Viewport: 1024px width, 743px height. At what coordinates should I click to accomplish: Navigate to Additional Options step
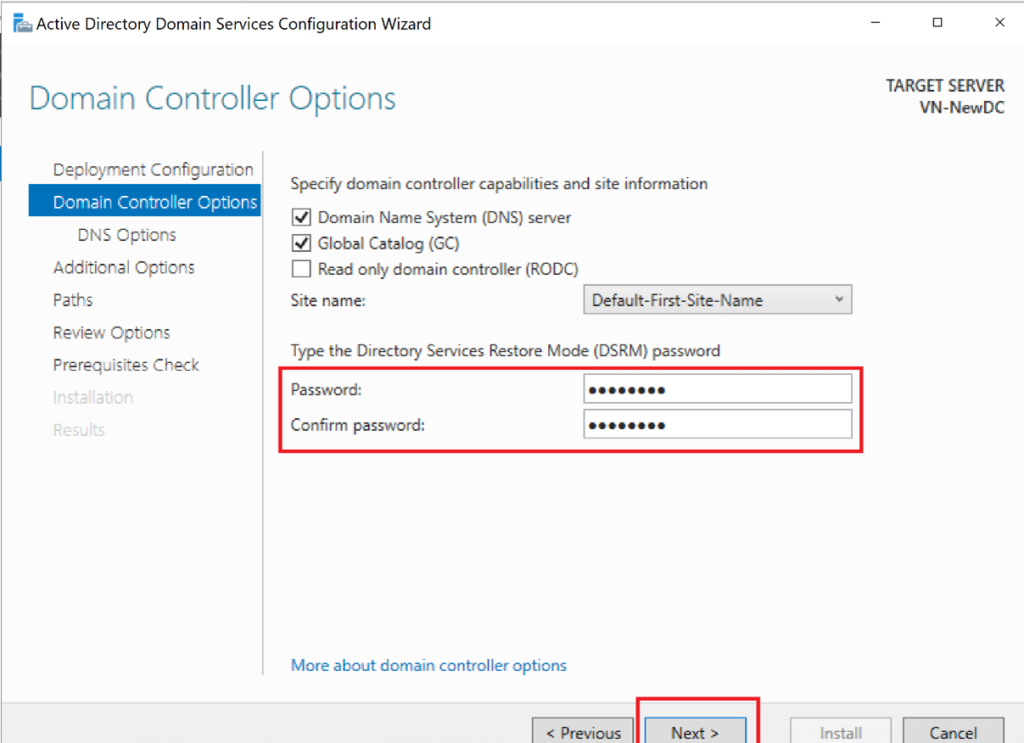(124, 267)
